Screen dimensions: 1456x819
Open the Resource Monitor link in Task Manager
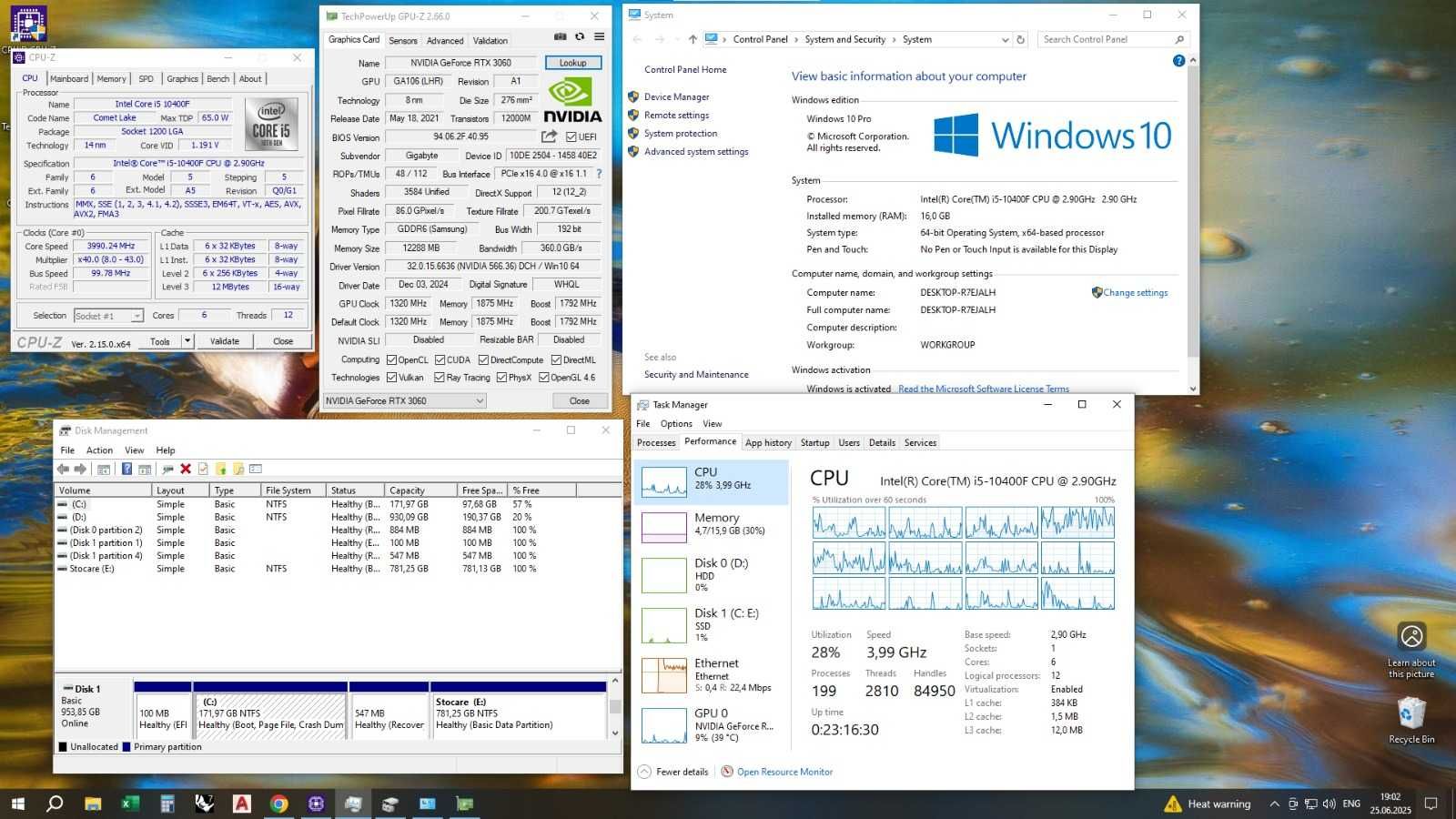click(784, 772)
